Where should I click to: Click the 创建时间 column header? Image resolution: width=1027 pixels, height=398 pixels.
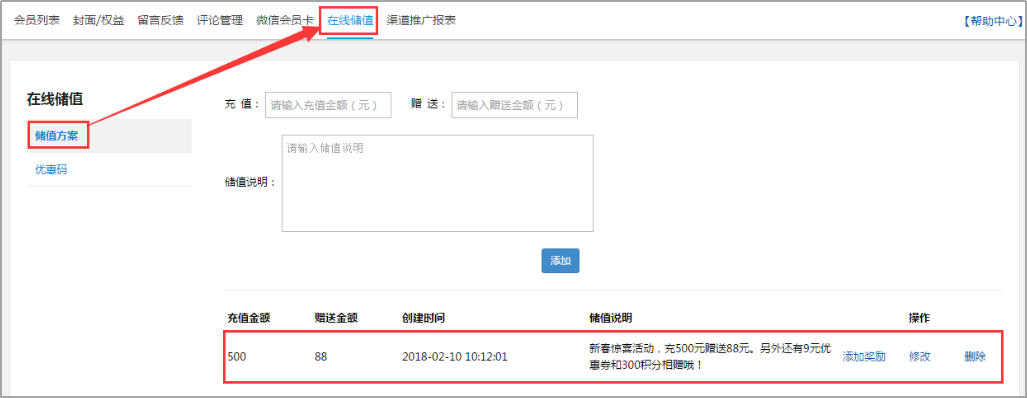(x=424, y=318)
